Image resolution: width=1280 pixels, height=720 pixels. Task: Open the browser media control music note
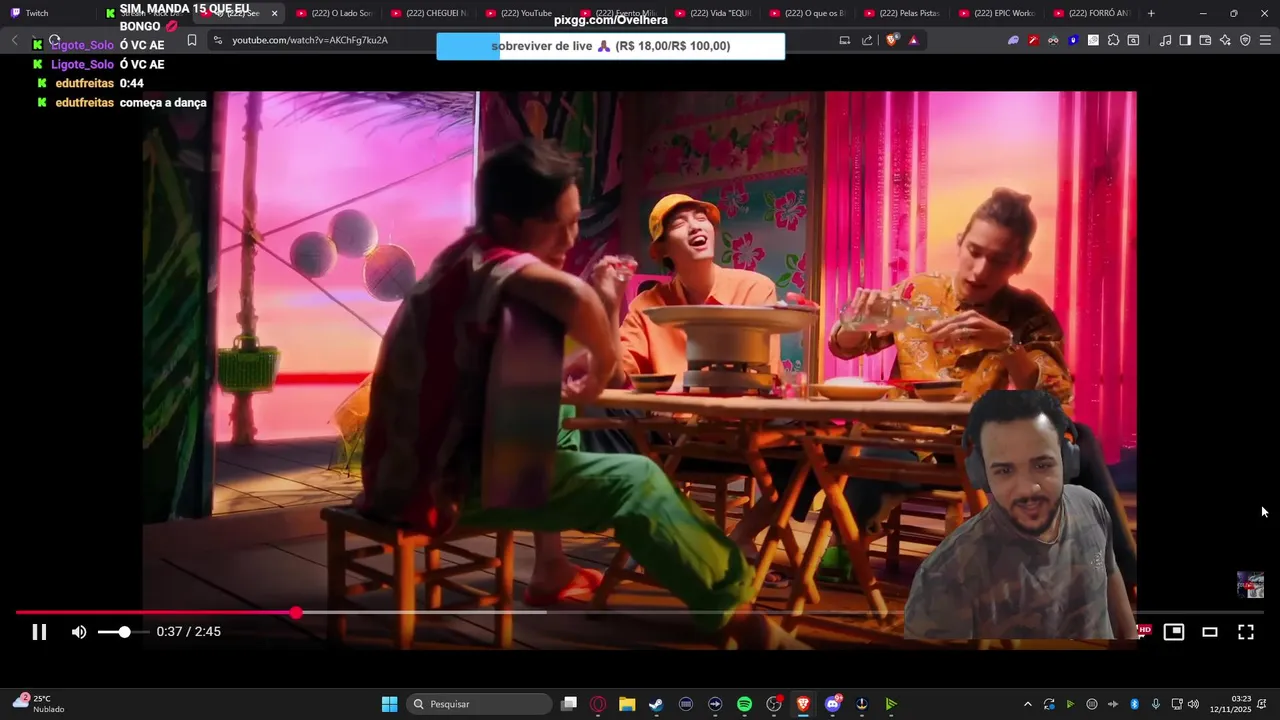click(x=1165, y=40)
